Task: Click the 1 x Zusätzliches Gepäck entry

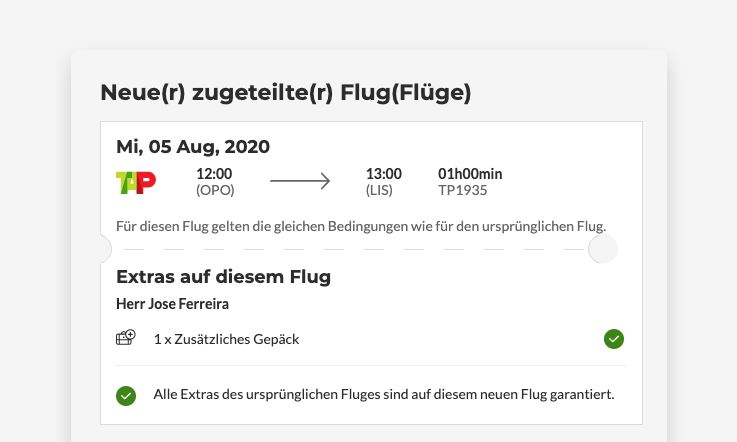Action: (226, 339)
